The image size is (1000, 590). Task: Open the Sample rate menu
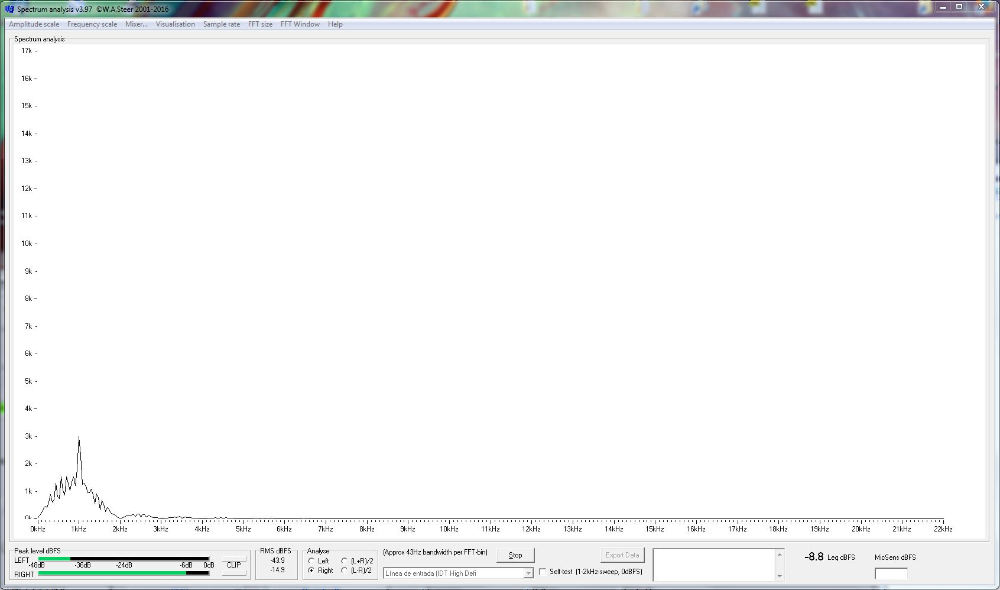[221, 24]
